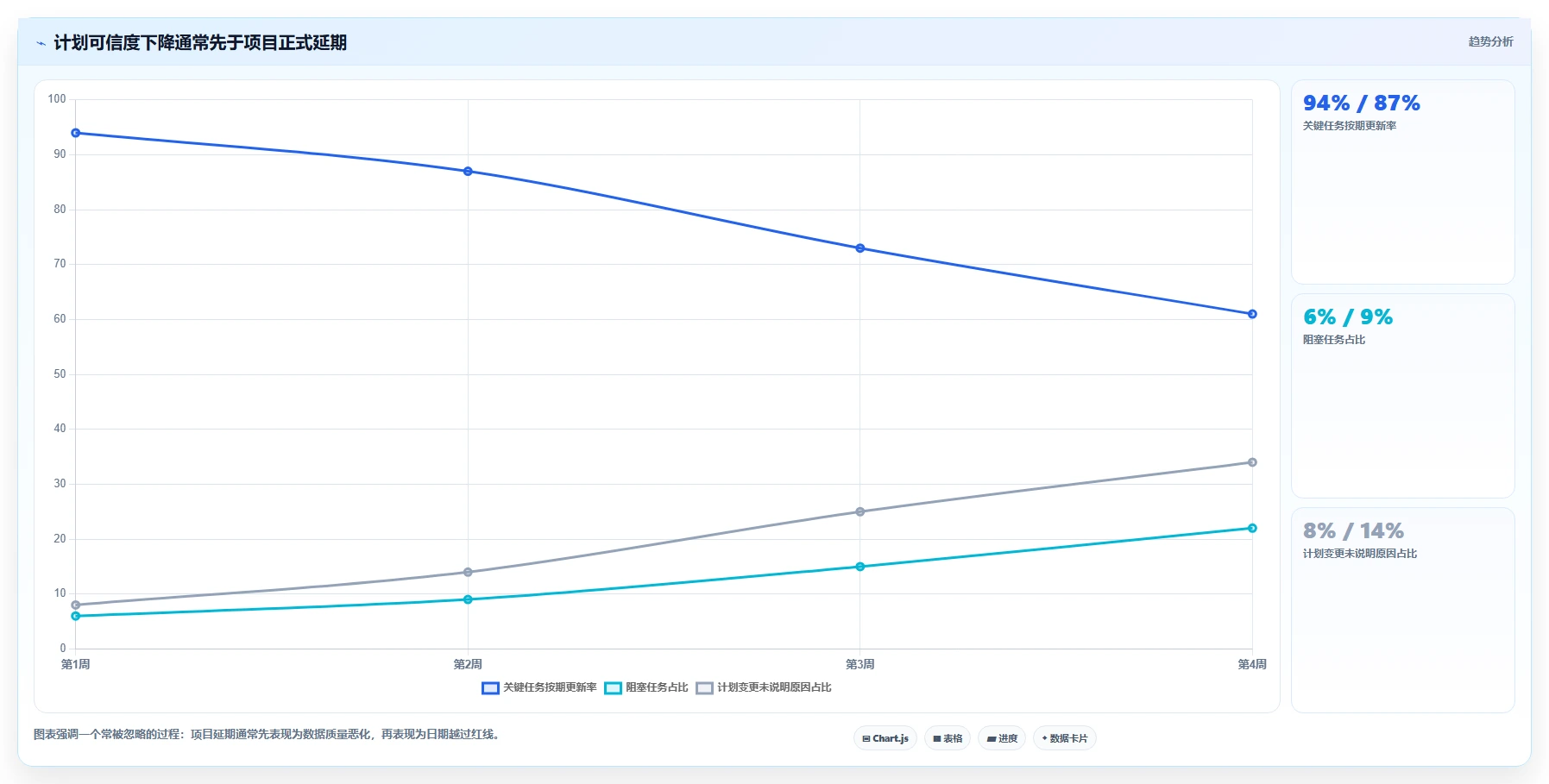Click the 100 y-axis tick label
1549x784 pixels.
tap(57, 99)
